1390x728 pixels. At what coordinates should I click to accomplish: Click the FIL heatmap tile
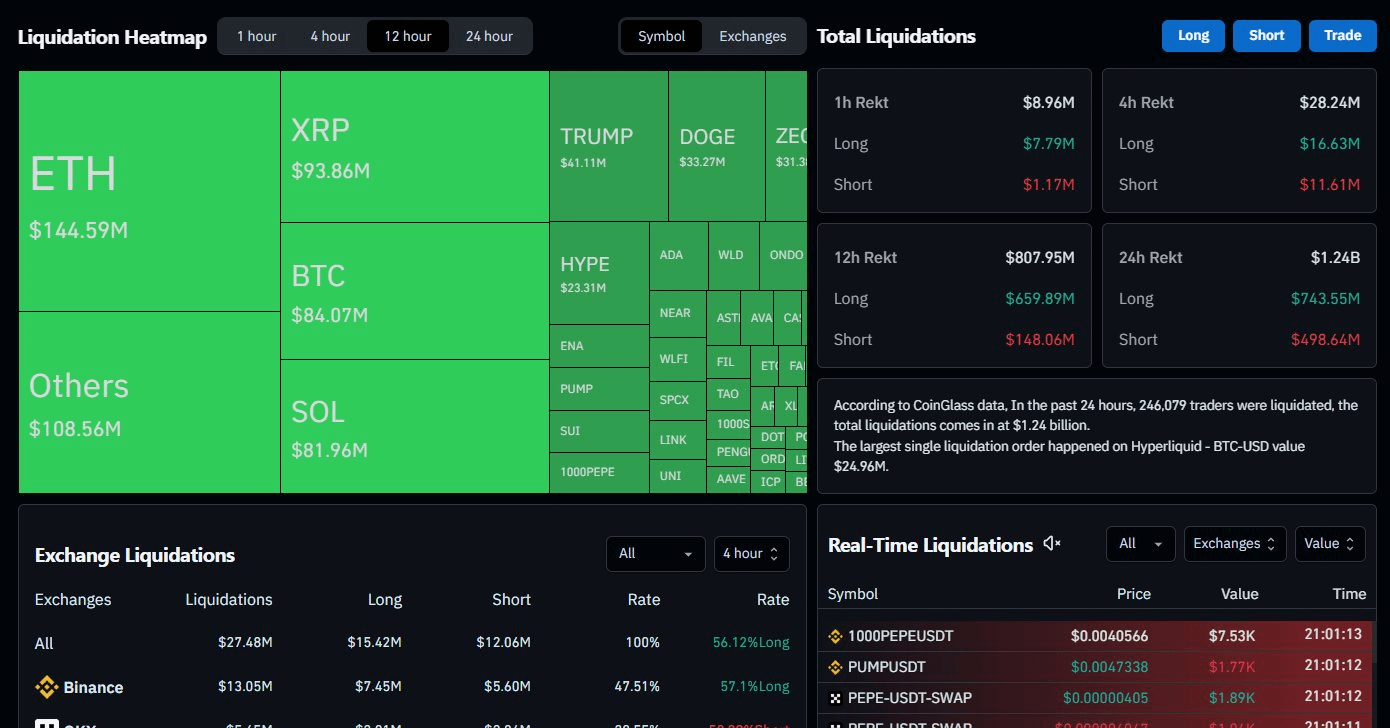728,362
